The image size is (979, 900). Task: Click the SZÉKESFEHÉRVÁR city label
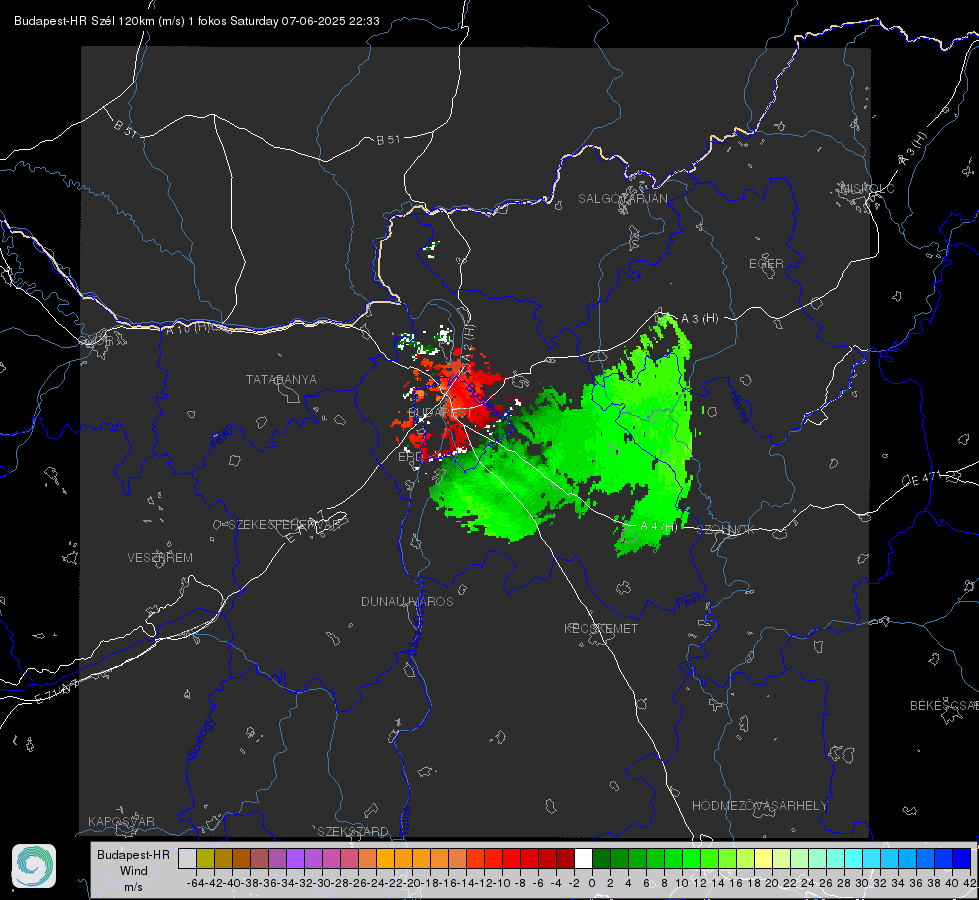(x=284, y=525)
